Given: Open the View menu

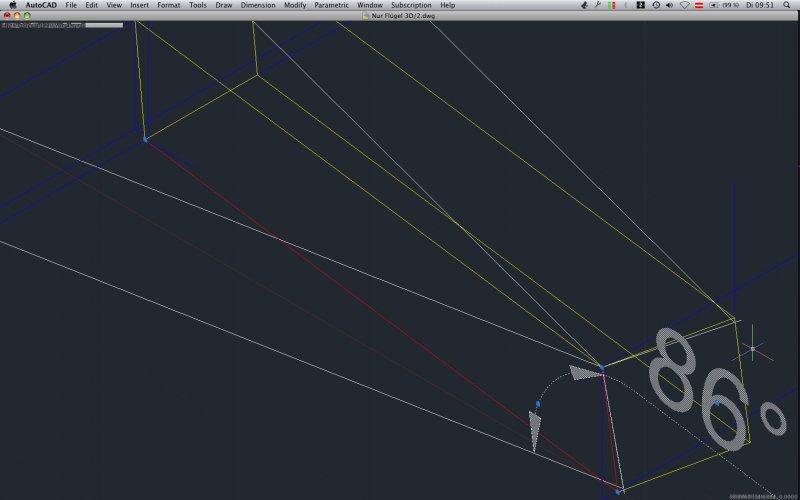Looking at the screenshot, I should (x=114, y=5).
